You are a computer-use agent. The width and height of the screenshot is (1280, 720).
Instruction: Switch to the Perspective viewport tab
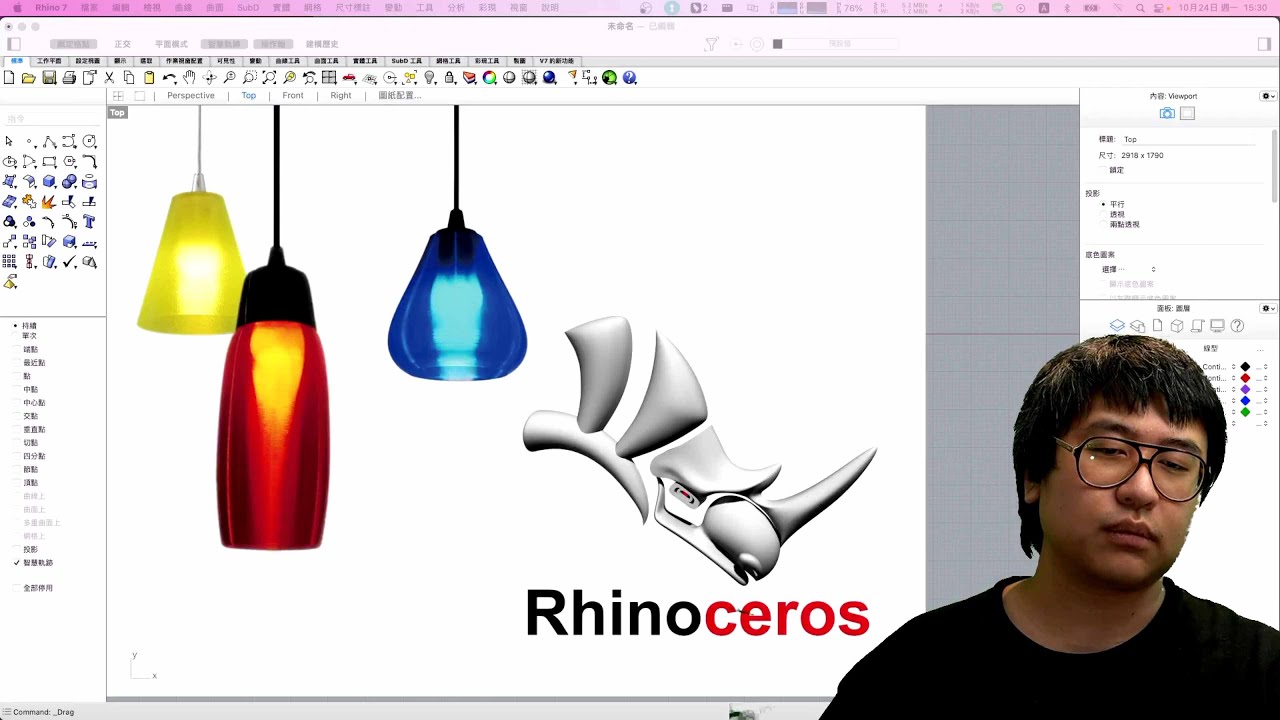click(x=190, y=96)
